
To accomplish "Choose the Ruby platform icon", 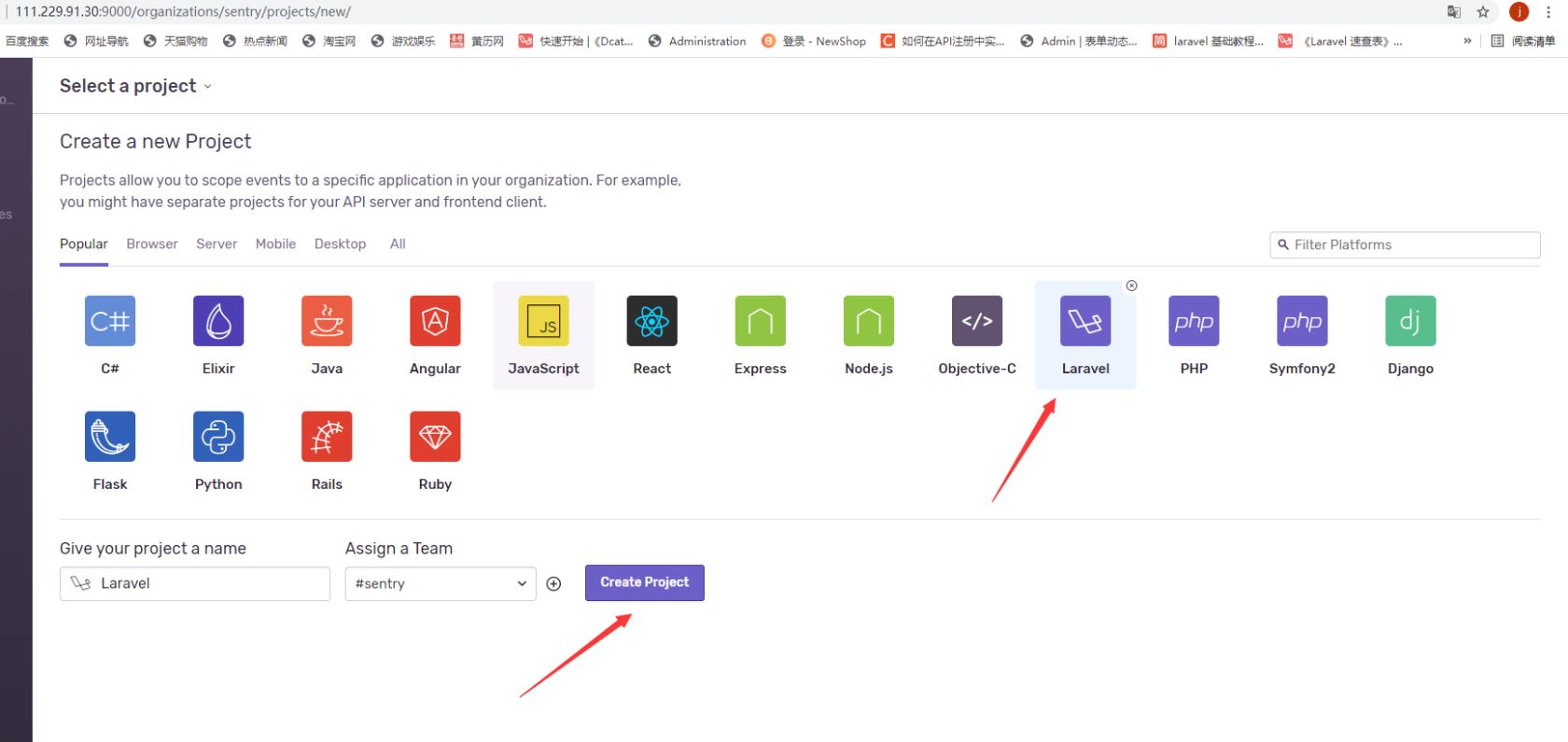I will click(435, 437).
